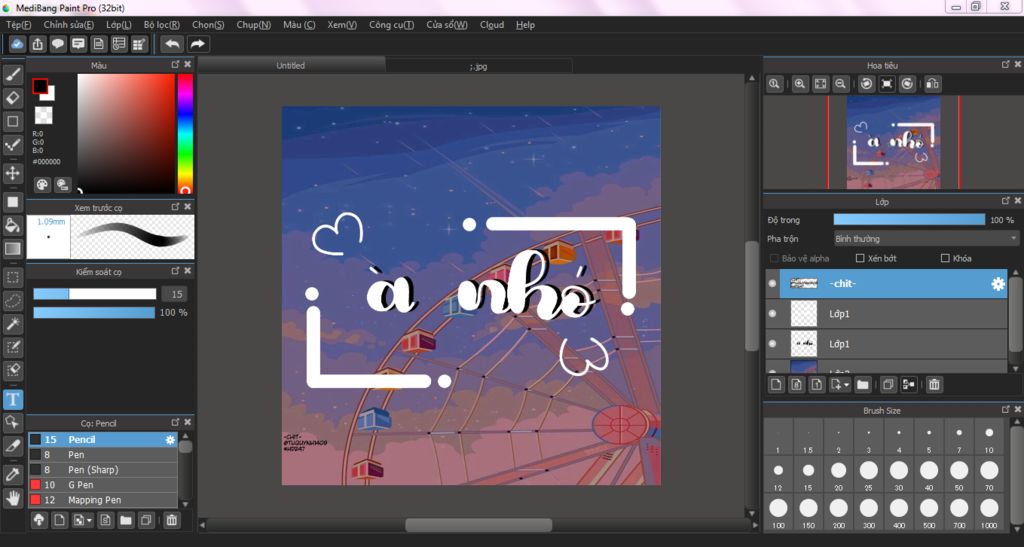Zoom in using navigator magnifier plus
This screenshot has height=547, width=1024.
[800, 84]
